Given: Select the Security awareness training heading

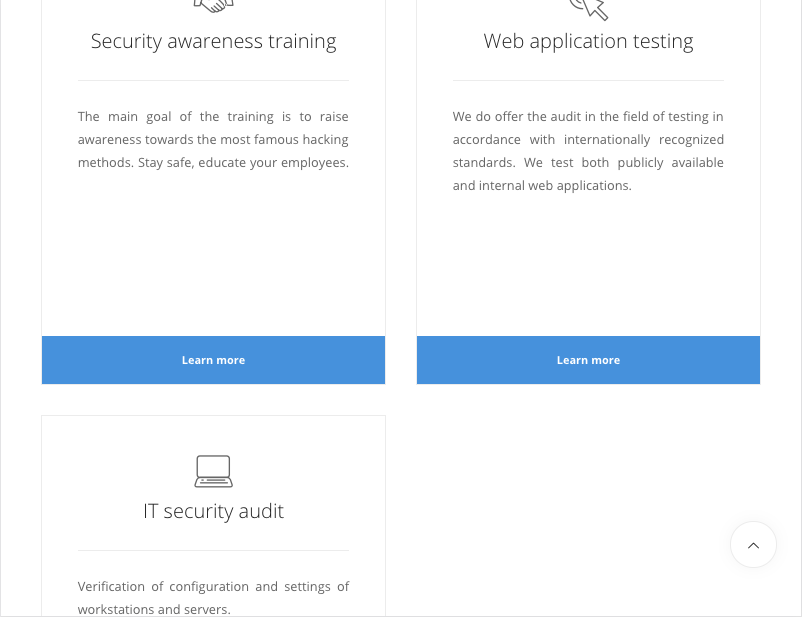Looking at the screenshot, I should click(213, 41).
